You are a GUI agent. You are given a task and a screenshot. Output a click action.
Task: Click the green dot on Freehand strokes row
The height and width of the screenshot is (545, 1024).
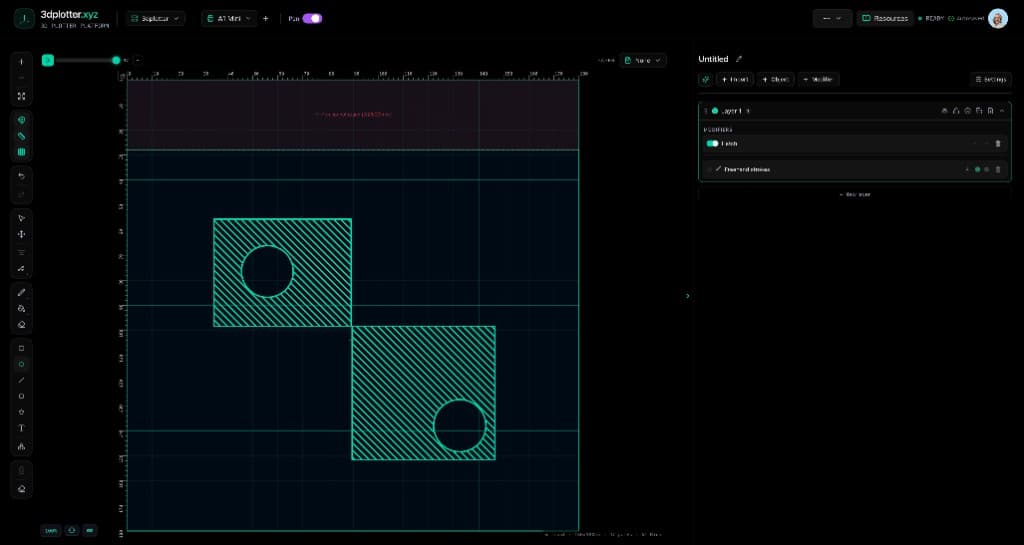[978, 169]
